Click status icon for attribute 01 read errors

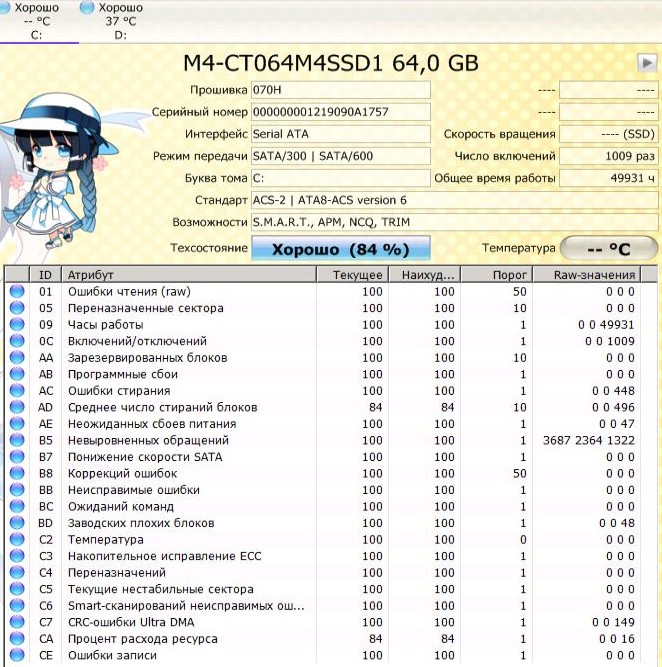click(x=17, y=291)
